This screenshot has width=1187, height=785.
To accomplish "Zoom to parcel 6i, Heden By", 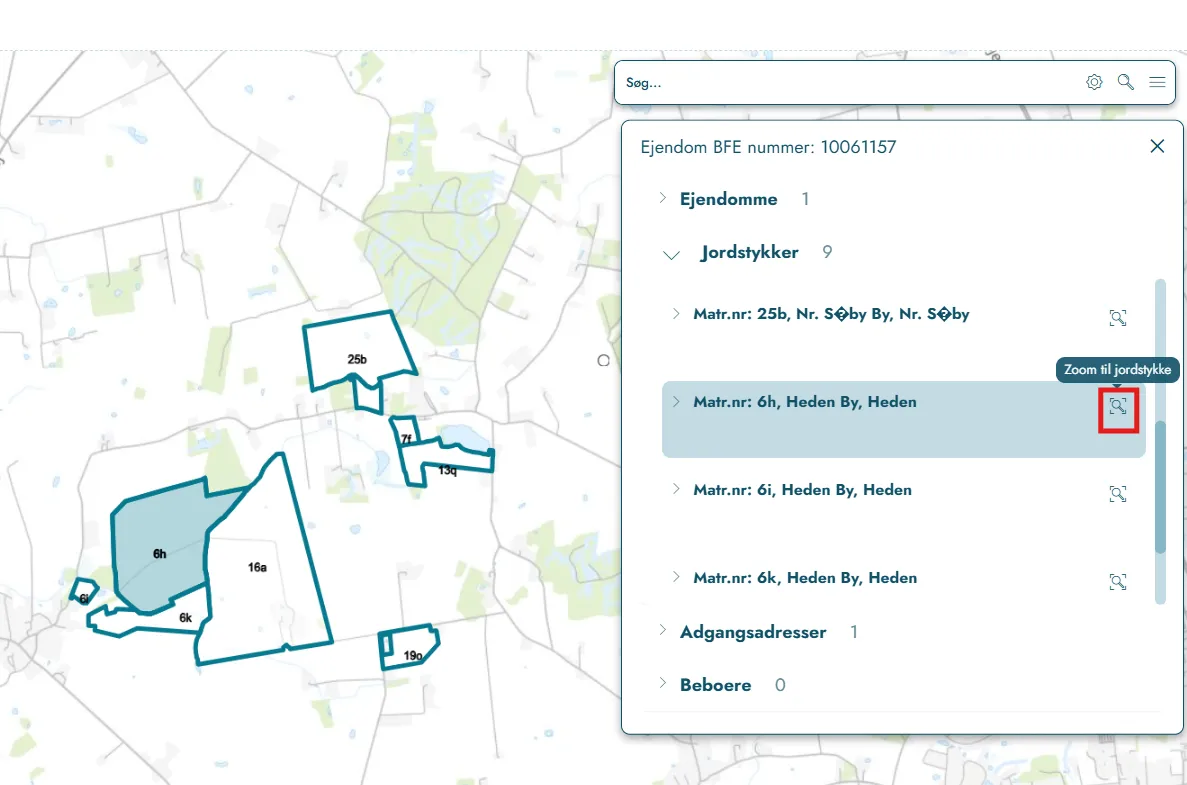I will click(x=1117, y=494).
